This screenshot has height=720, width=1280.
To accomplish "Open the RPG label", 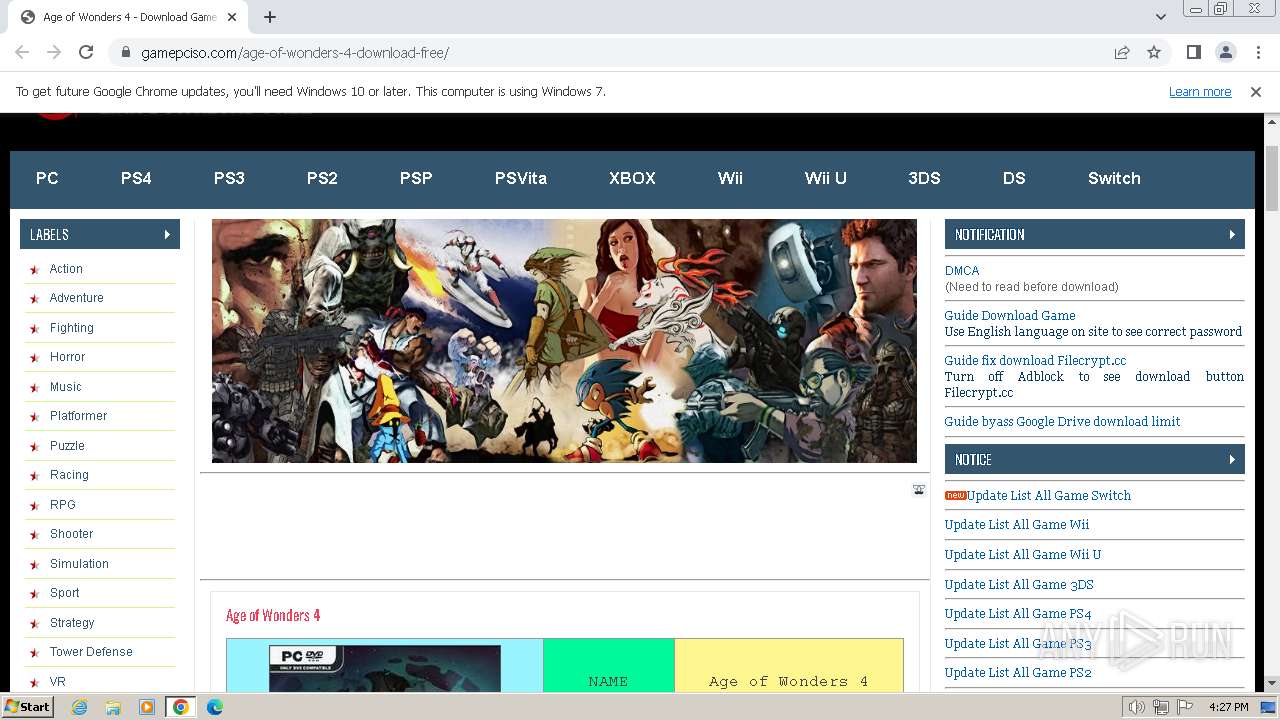I will (x=62, y=505).
